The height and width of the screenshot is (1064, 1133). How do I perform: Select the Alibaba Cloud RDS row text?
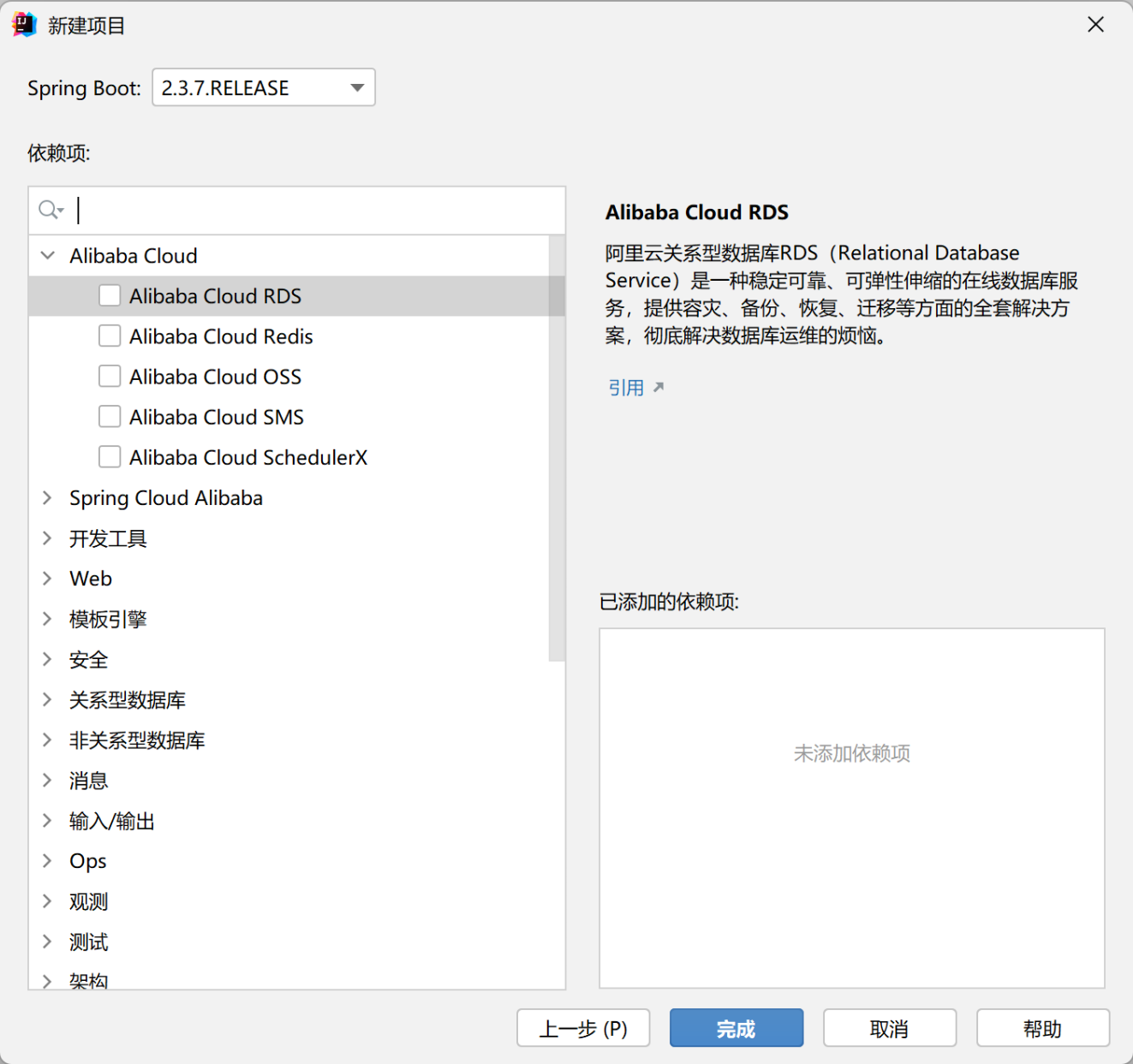pos(216,296)
